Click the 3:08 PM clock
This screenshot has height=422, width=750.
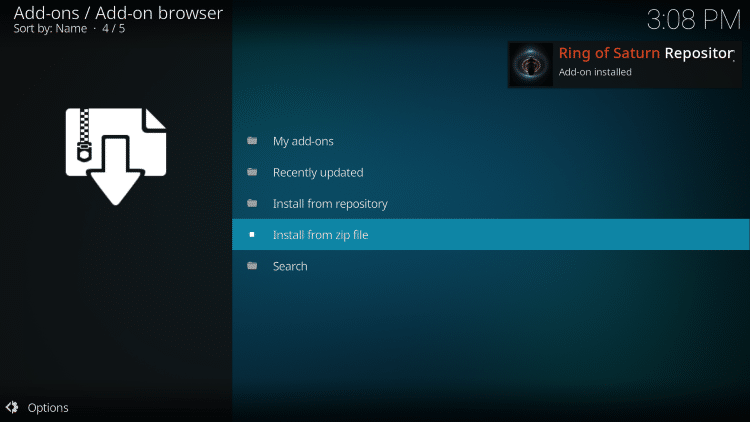pos(692,20)
